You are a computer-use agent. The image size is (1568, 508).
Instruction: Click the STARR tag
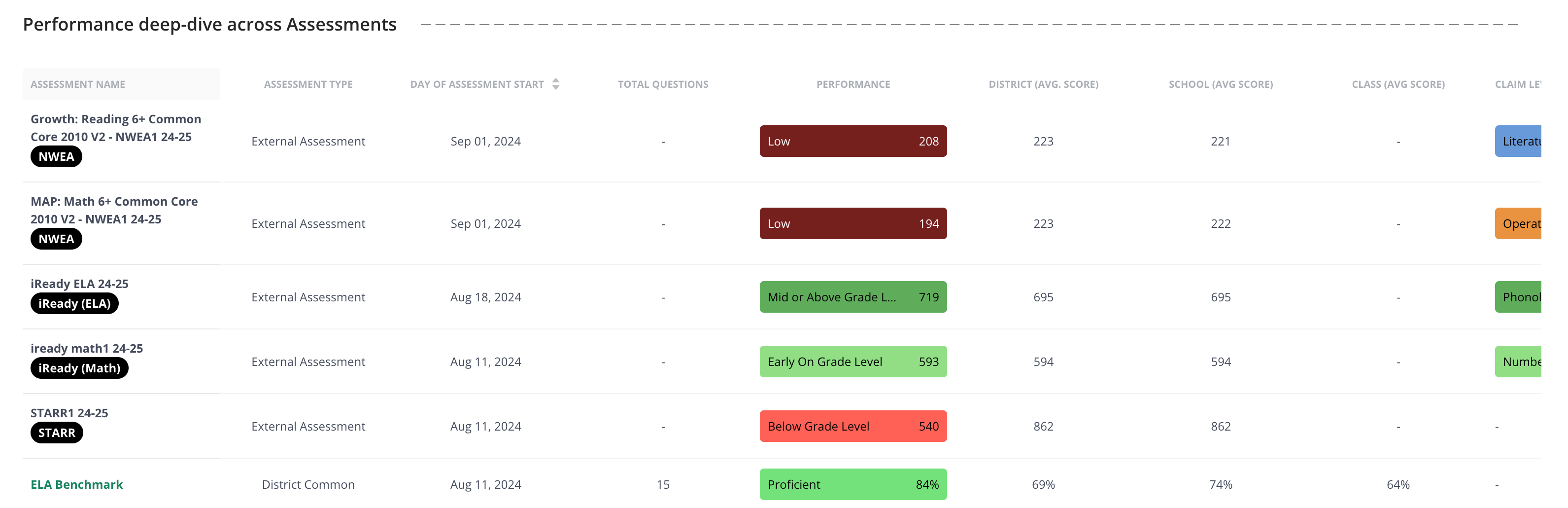[x=57, y=433]
